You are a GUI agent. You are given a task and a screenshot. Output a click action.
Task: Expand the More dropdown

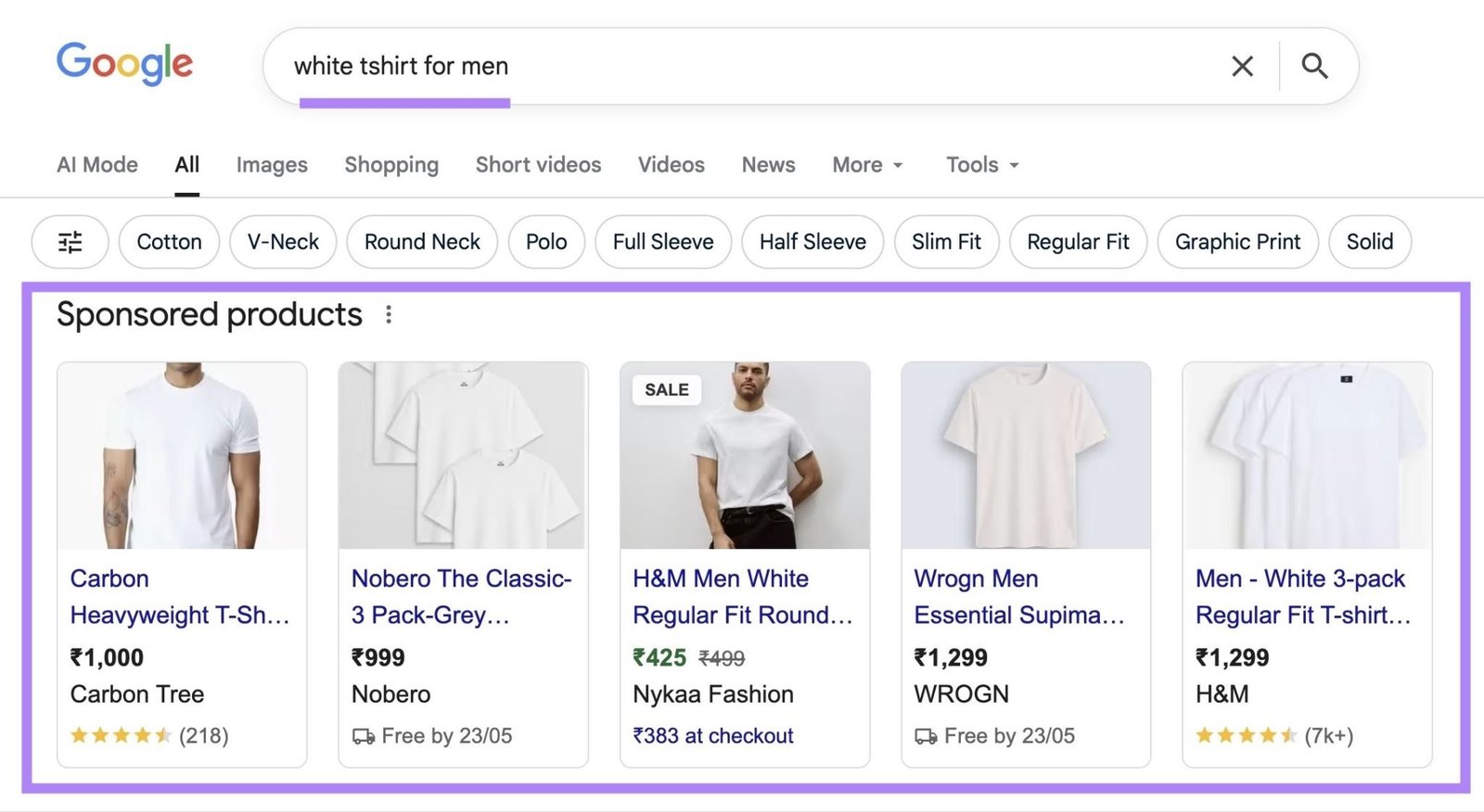tap(867, 165)
